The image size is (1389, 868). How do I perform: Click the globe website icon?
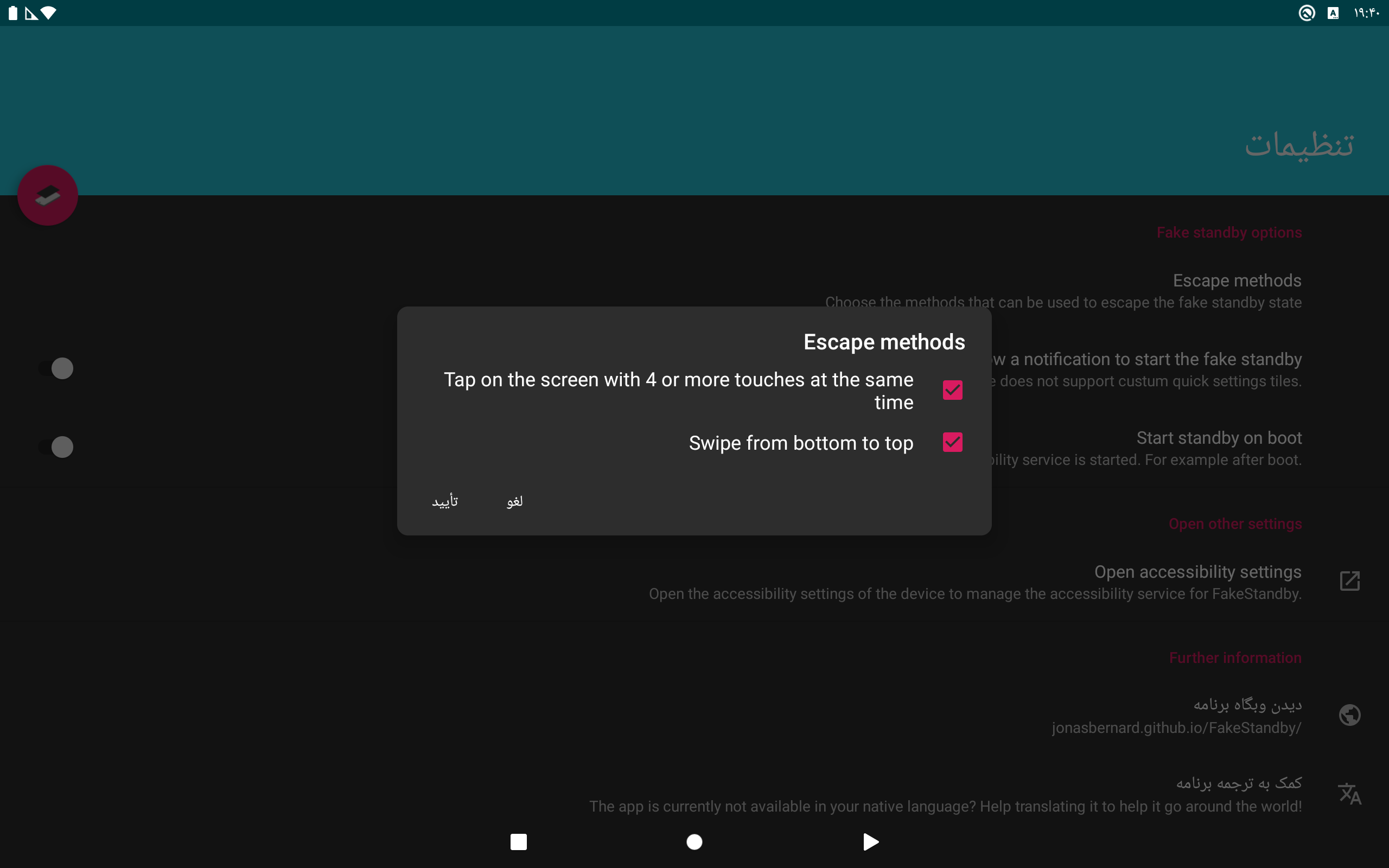[1349, 716]
